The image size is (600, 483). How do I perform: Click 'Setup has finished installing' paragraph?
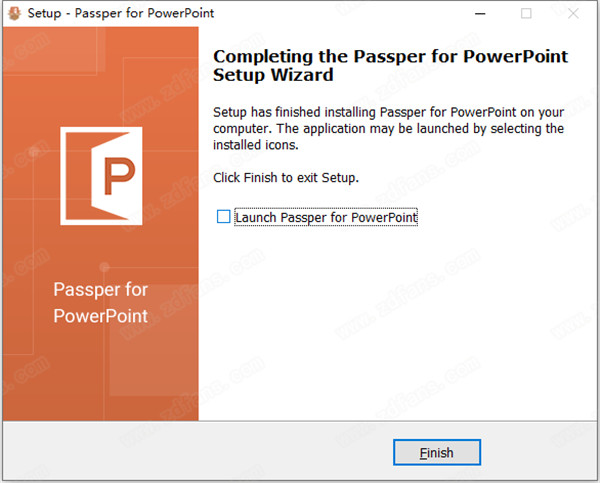pos(388,129)
